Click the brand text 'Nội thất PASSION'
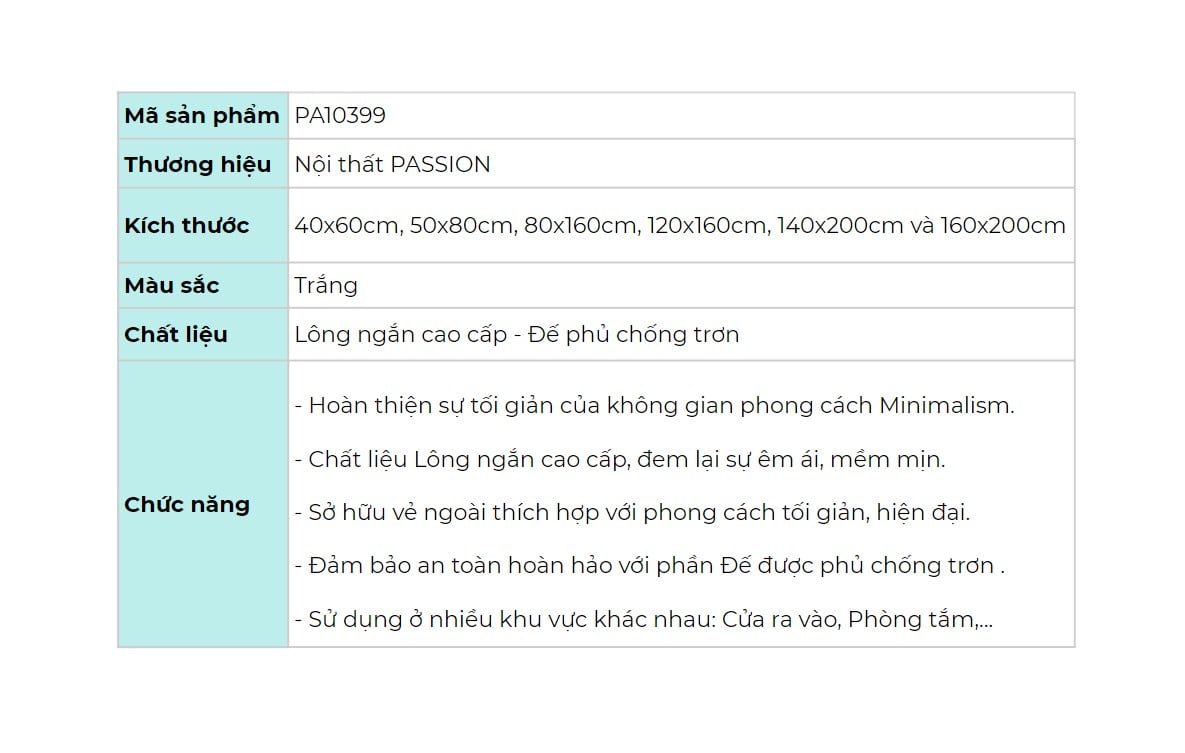The image size is (1185, 753). (x=392, y=165)
